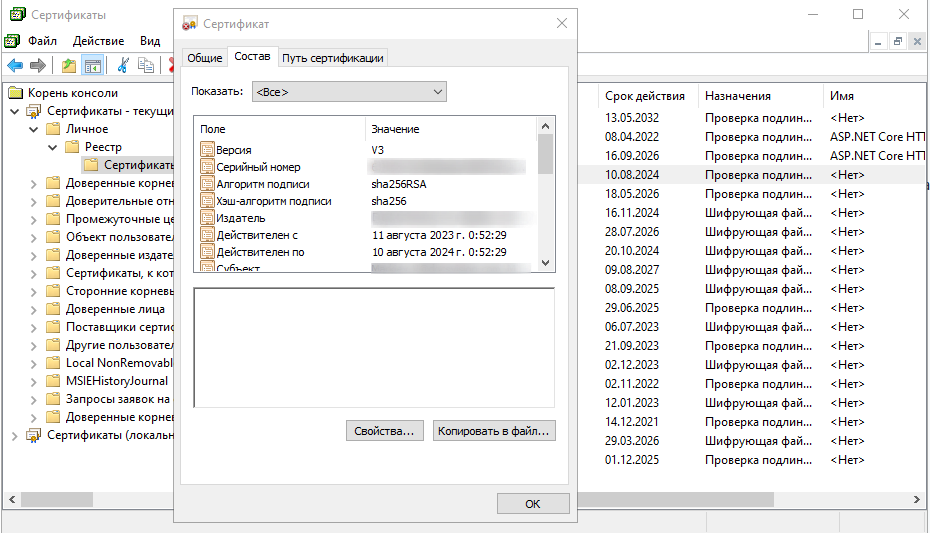Image resolution: width=930 pixels, height=533 pixels.
Task: Click the Up one level folder icon
Action: [68, 66]
